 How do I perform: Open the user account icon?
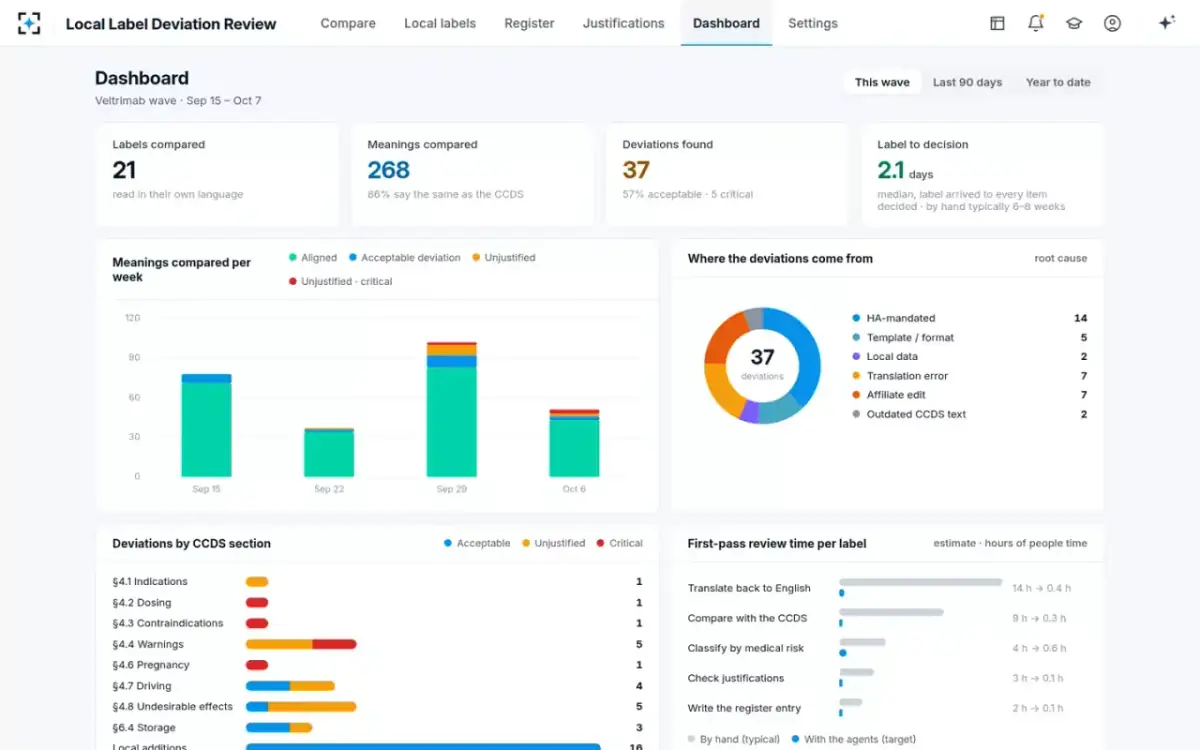1112,23
